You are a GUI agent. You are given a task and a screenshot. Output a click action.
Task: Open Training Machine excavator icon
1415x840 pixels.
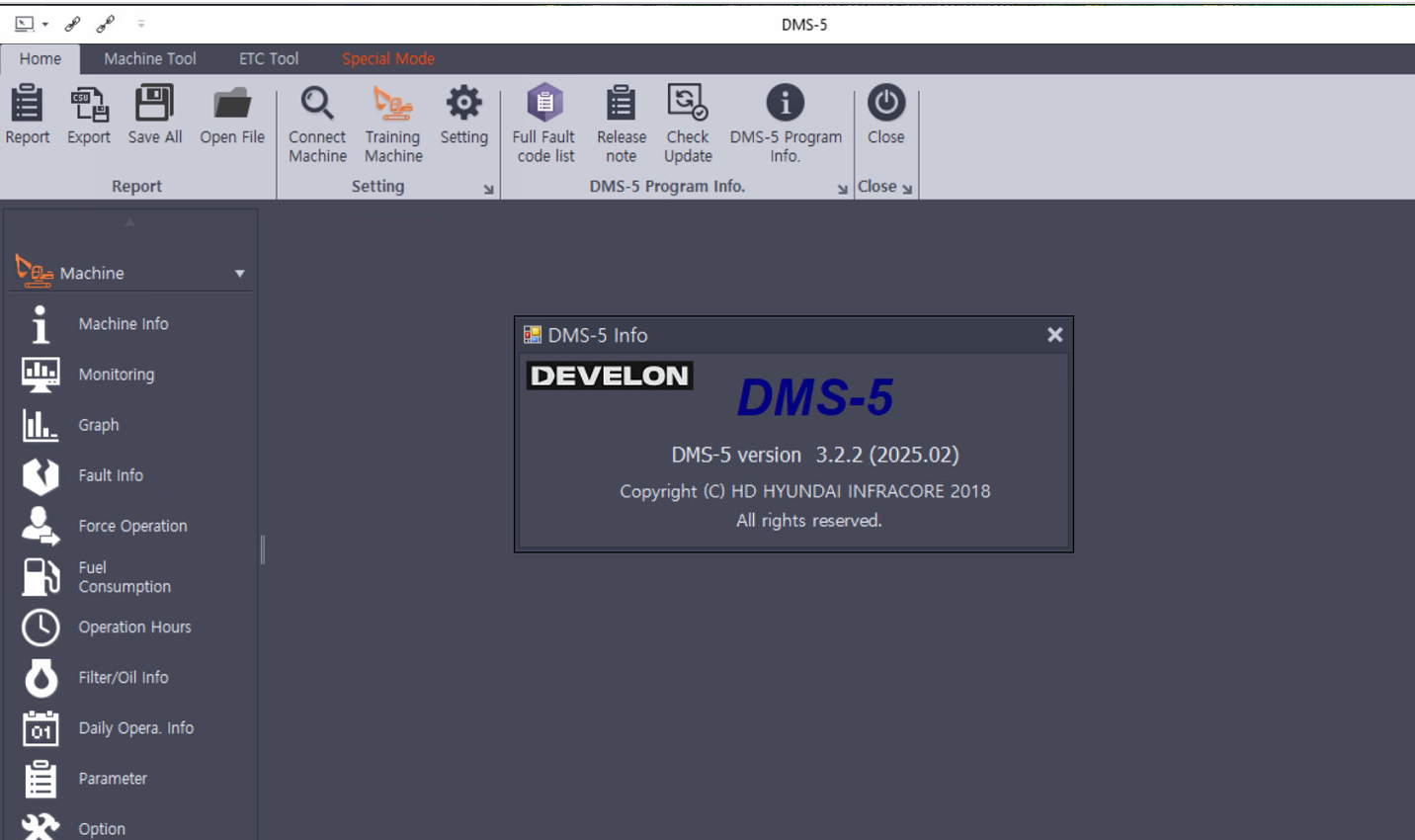pos(392,104)
